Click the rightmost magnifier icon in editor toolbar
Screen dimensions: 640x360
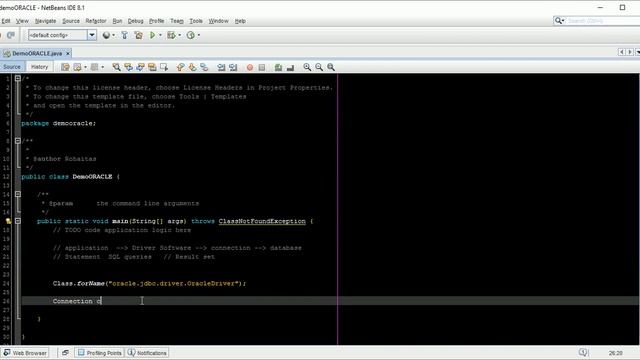coord(331,67)
